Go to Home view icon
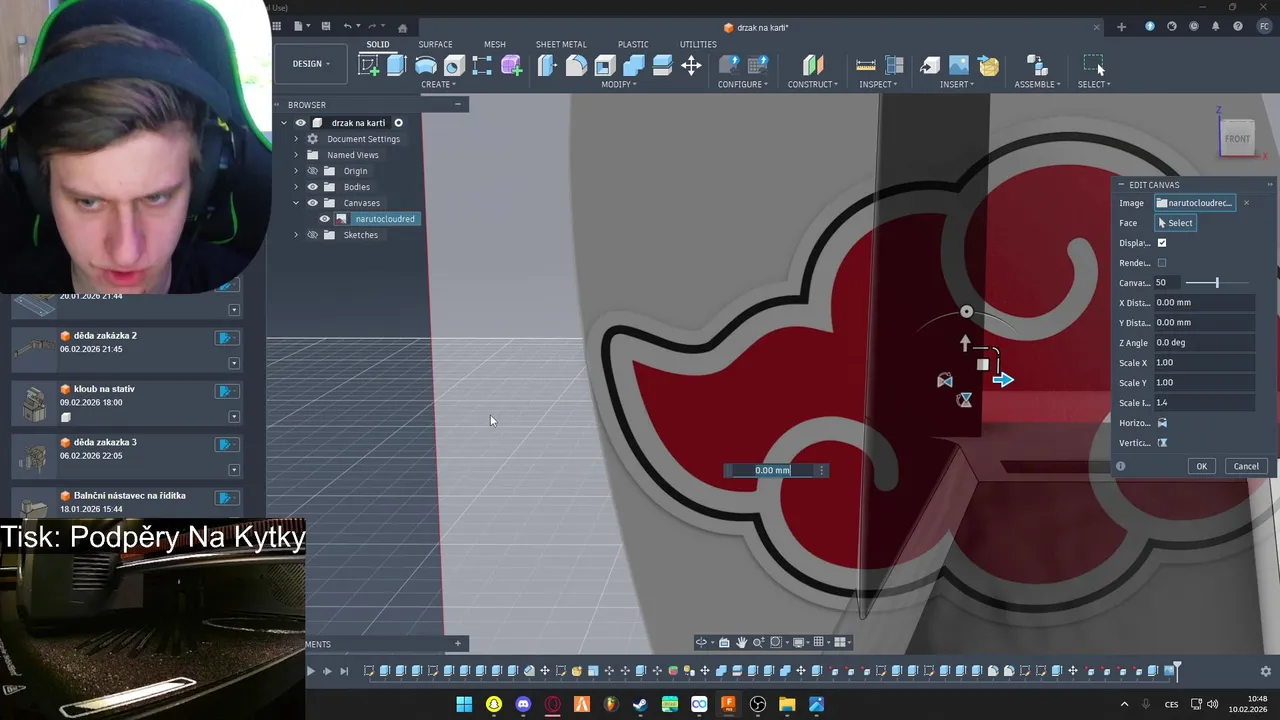This screenshot has height=720, width=1280. [x=402, y=27]
